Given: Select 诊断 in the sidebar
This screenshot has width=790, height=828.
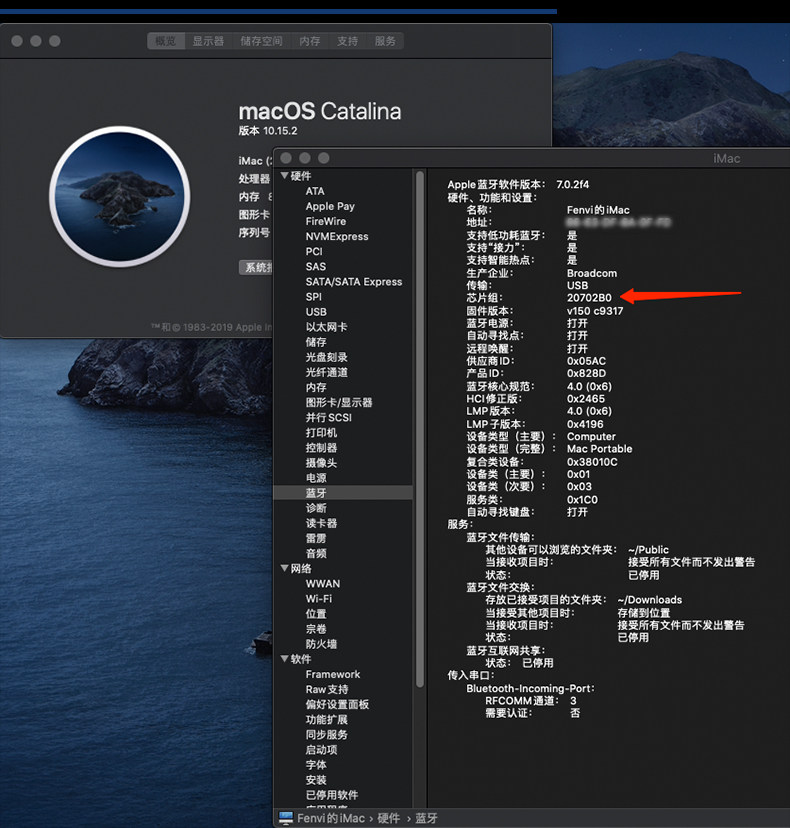Looking at the screenshot, I should (x=316, y=508).
